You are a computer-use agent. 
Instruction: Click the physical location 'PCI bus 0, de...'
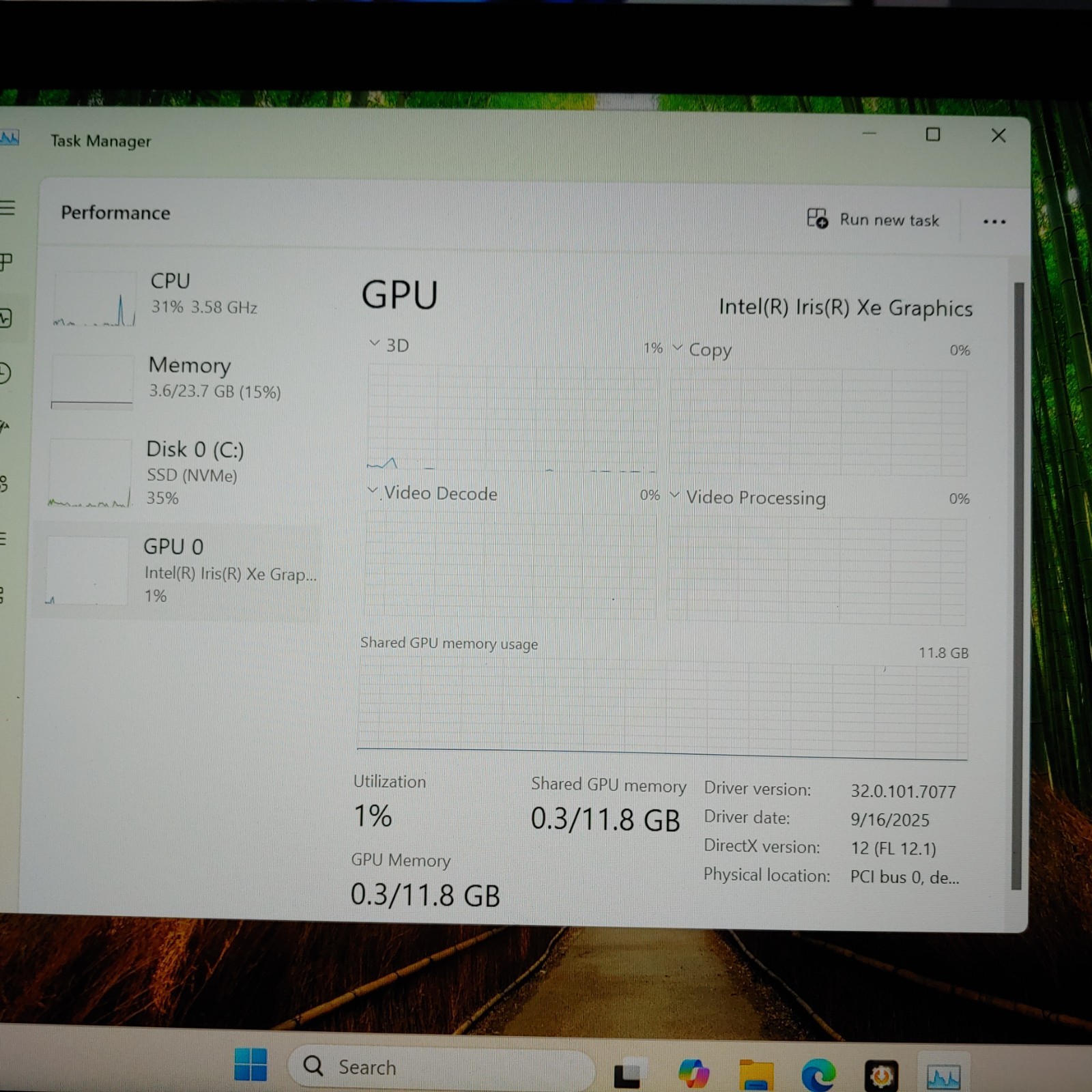(904, 877)
